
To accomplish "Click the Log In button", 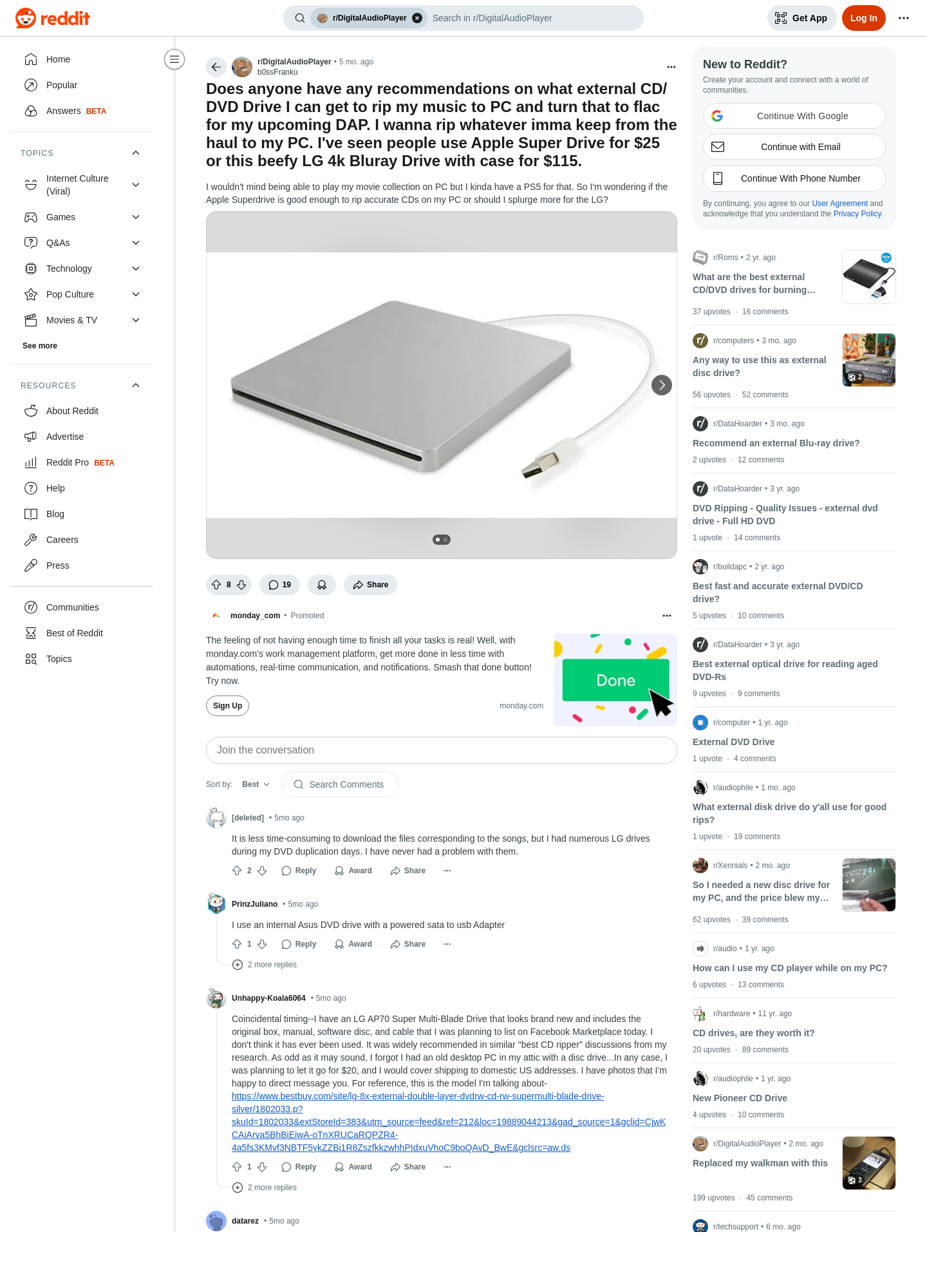I will 864,18.
